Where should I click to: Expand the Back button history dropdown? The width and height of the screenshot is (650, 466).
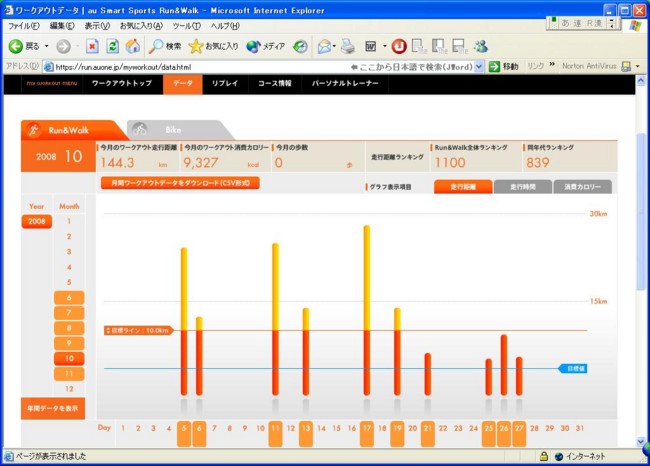[47, 46]
